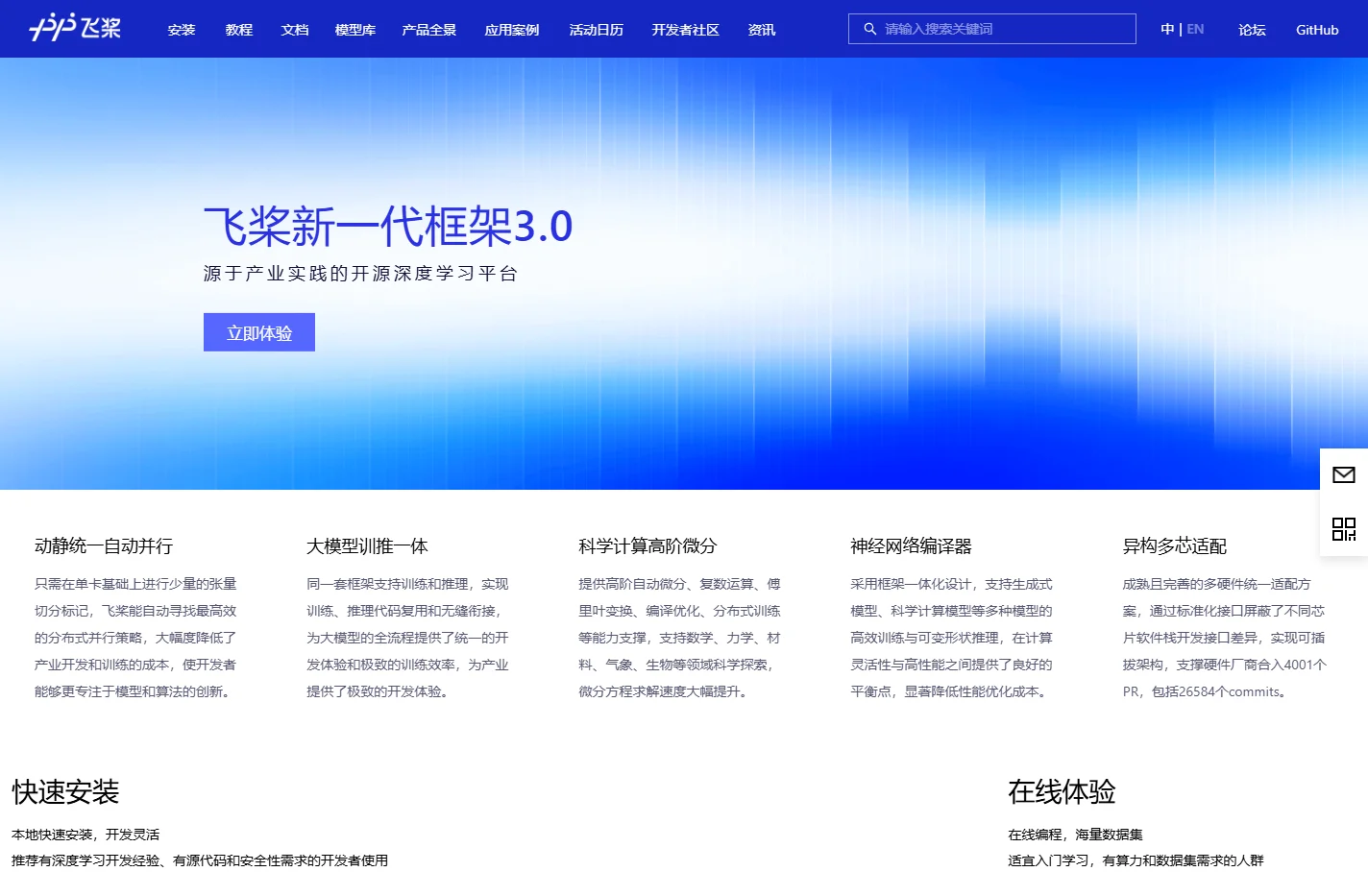
Task: Click the 在线编程，海量数据集 text
Action: tap(1075, 835)
